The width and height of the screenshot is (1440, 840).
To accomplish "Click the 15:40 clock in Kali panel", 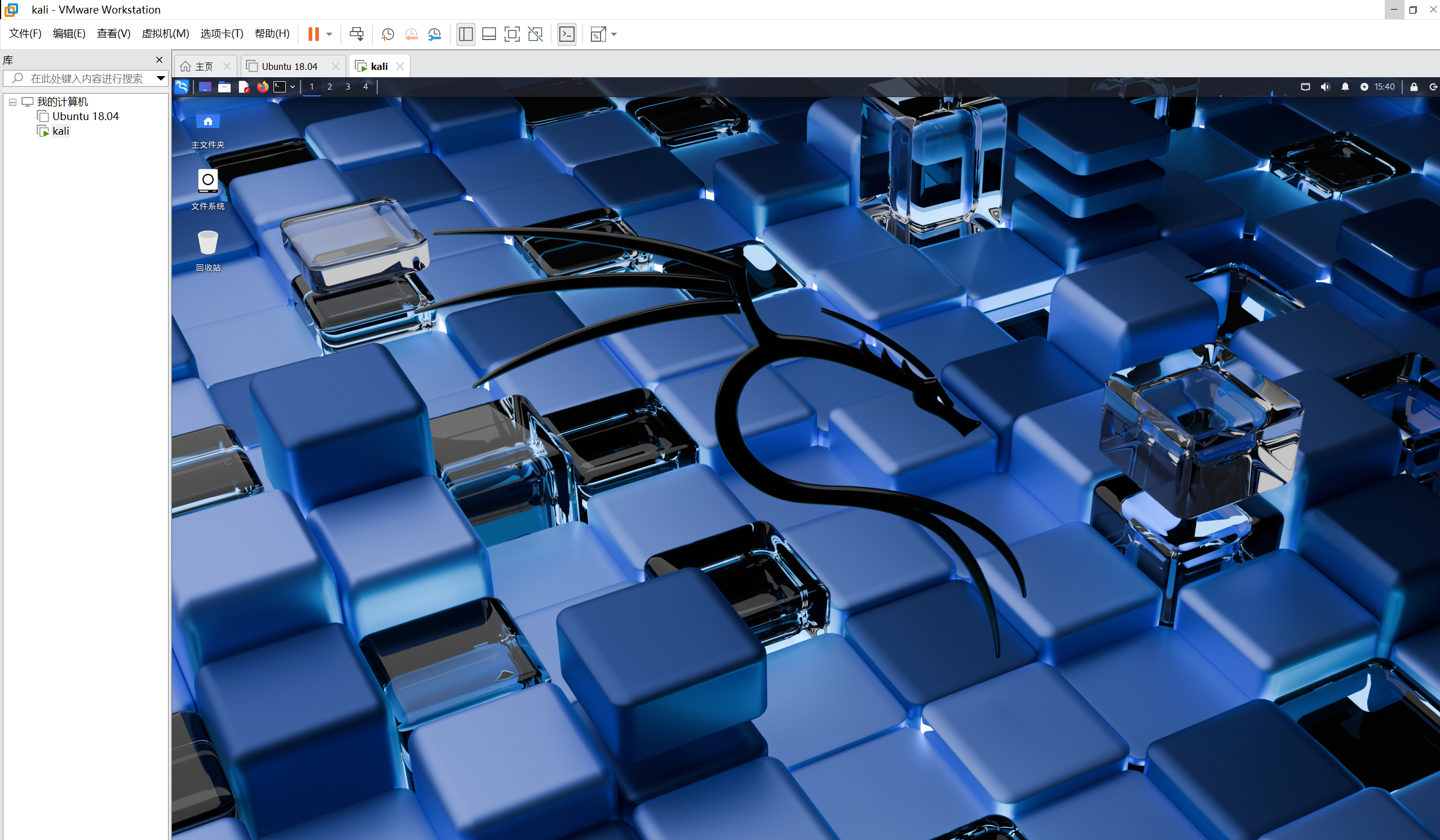I will pyautogui.click(x=1385, y=87).
